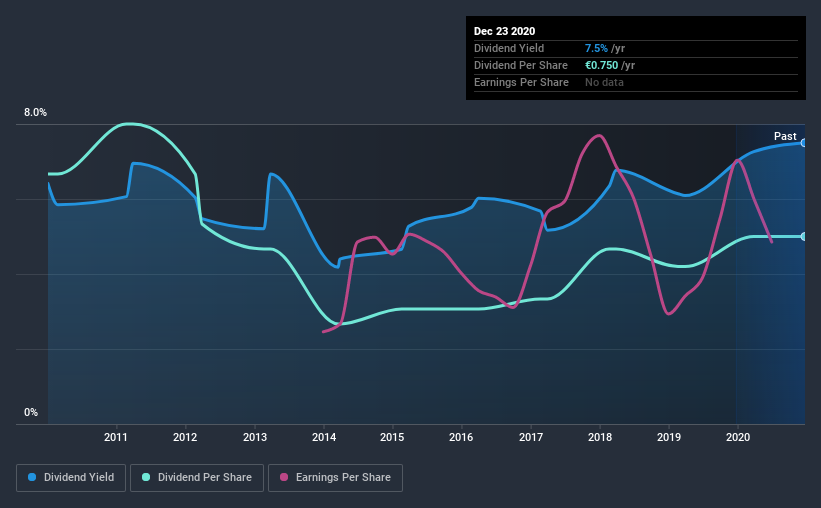821x508 pixels.
Task: Select the 2011 x-axis label
Action: coord(116,437)
